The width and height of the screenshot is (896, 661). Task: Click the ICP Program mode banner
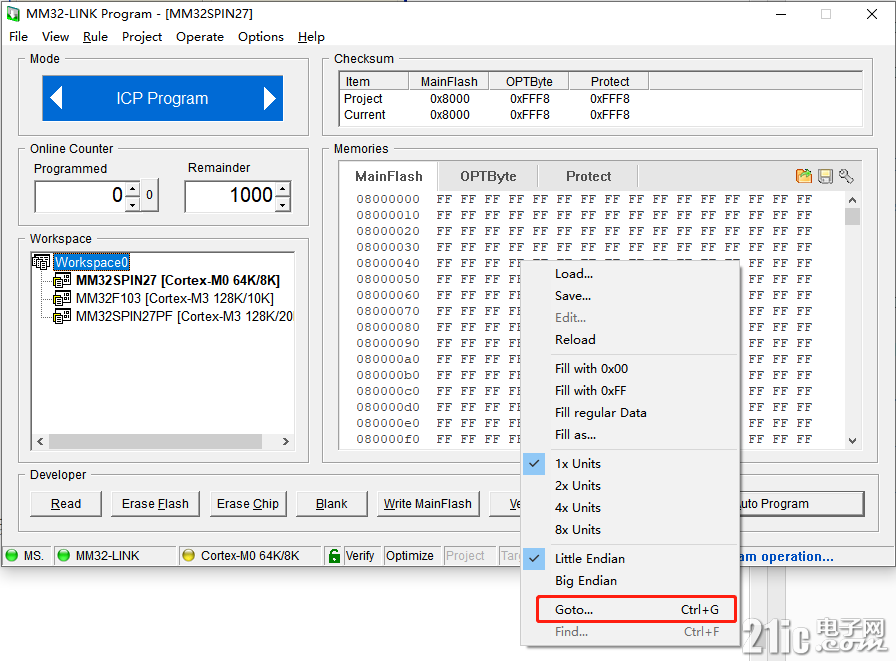point(162,98)
